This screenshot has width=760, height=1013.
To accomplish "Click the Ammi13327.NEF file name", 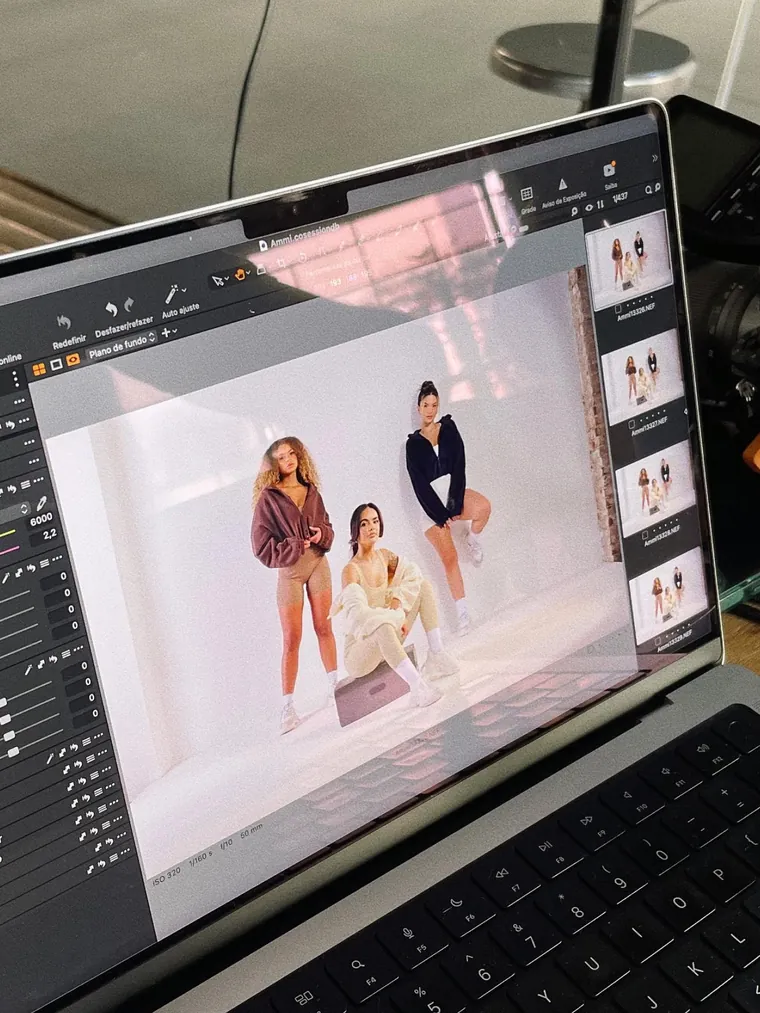I will (649, 427).
